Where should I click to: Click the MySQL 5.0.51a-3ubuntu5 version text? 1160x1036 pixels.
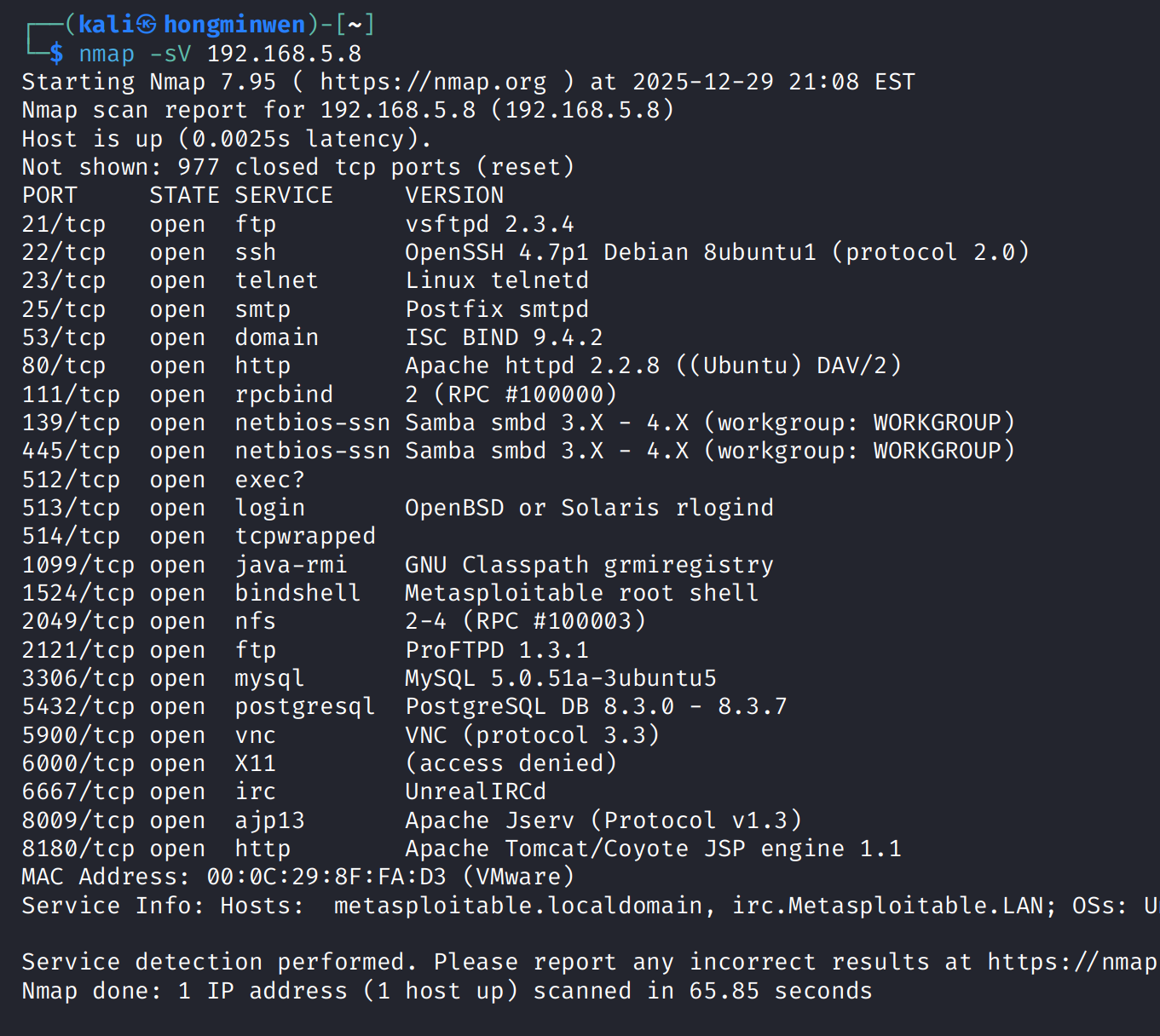(x=561, y=678)
